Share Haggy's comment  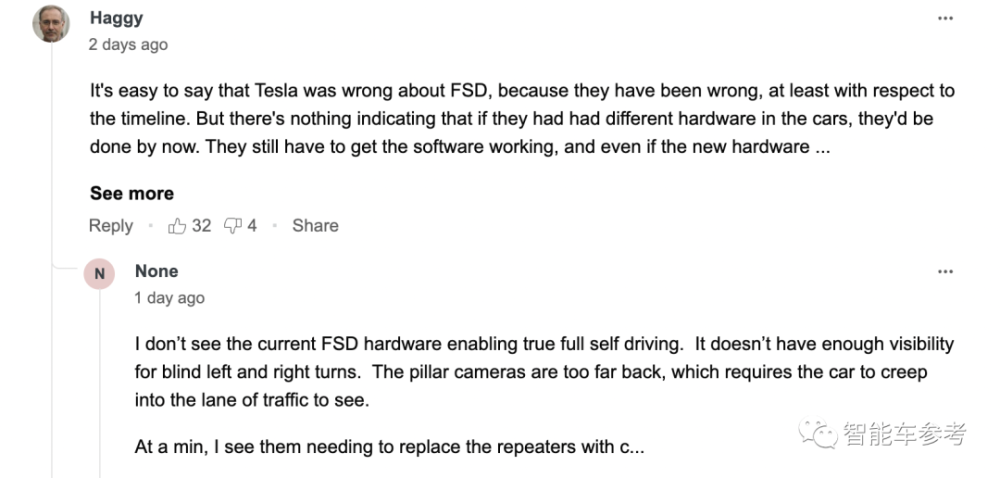(315, 226)
